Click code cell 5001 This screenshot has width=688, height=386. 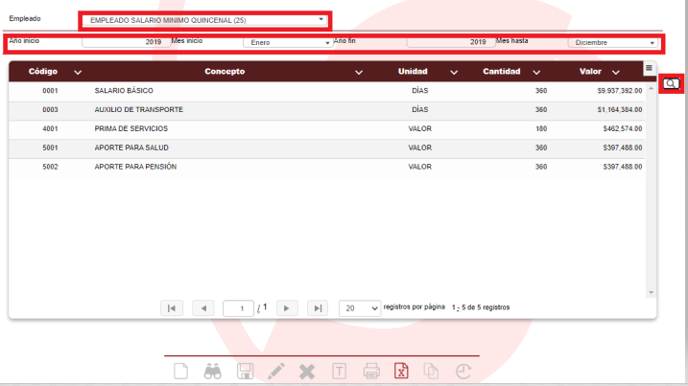(x=50, y=148)
